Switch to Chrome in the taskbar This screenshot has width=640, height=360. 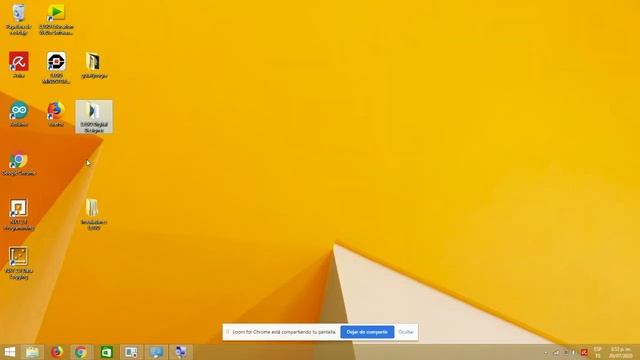coord(81,352)
